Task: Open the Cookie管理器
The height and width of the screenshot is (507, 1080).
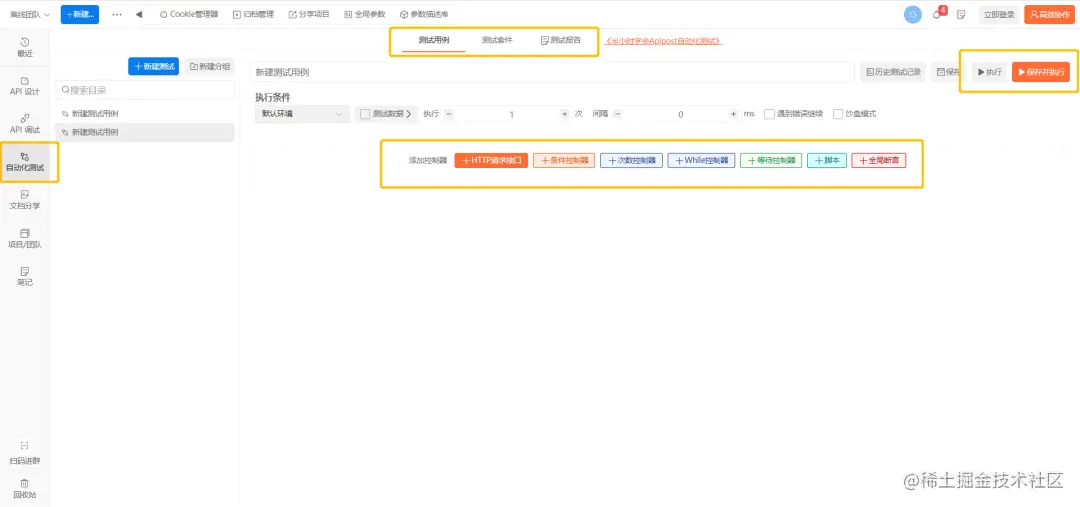Action: (x=189, y=14)
